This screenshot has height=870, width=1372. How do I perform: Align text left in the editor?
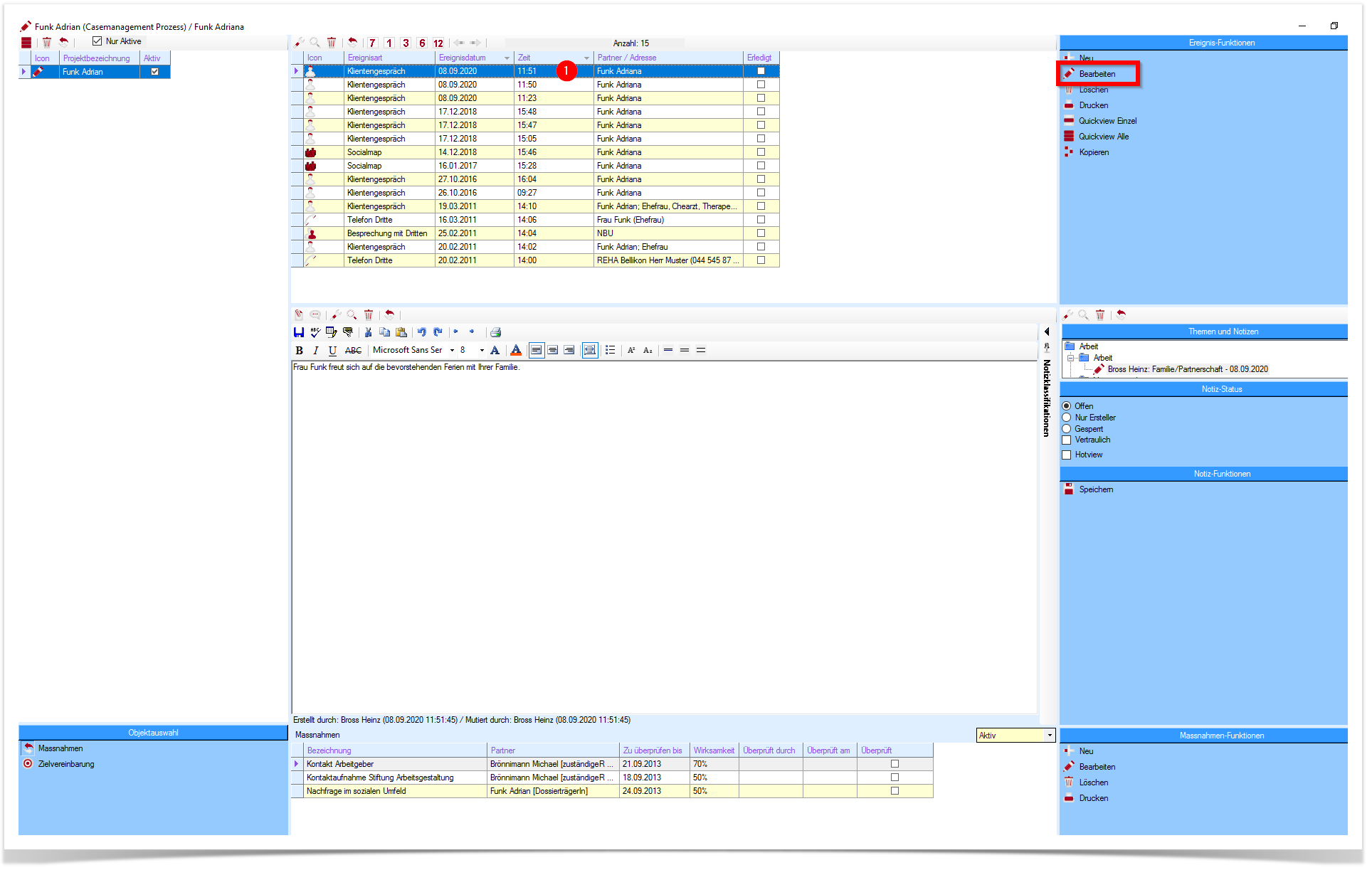(537, 351)
